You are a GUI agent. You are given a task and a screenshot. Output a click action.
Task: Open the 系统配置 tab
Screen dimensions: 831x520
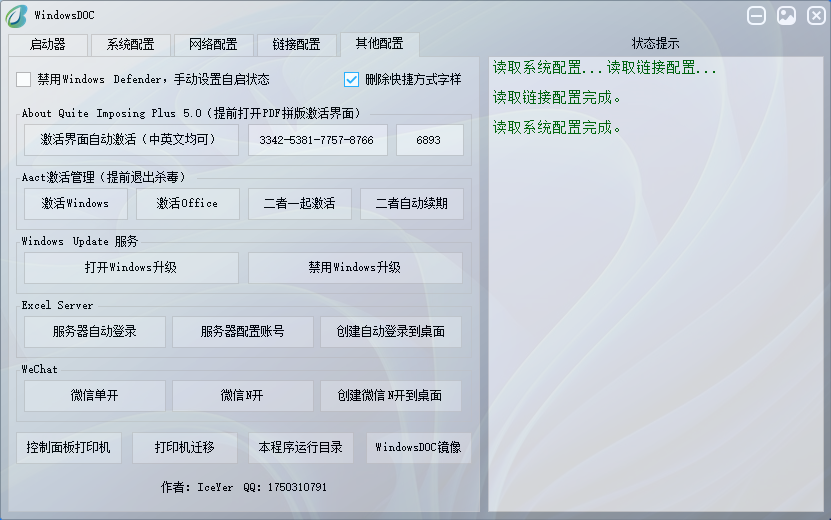point(130,45)
